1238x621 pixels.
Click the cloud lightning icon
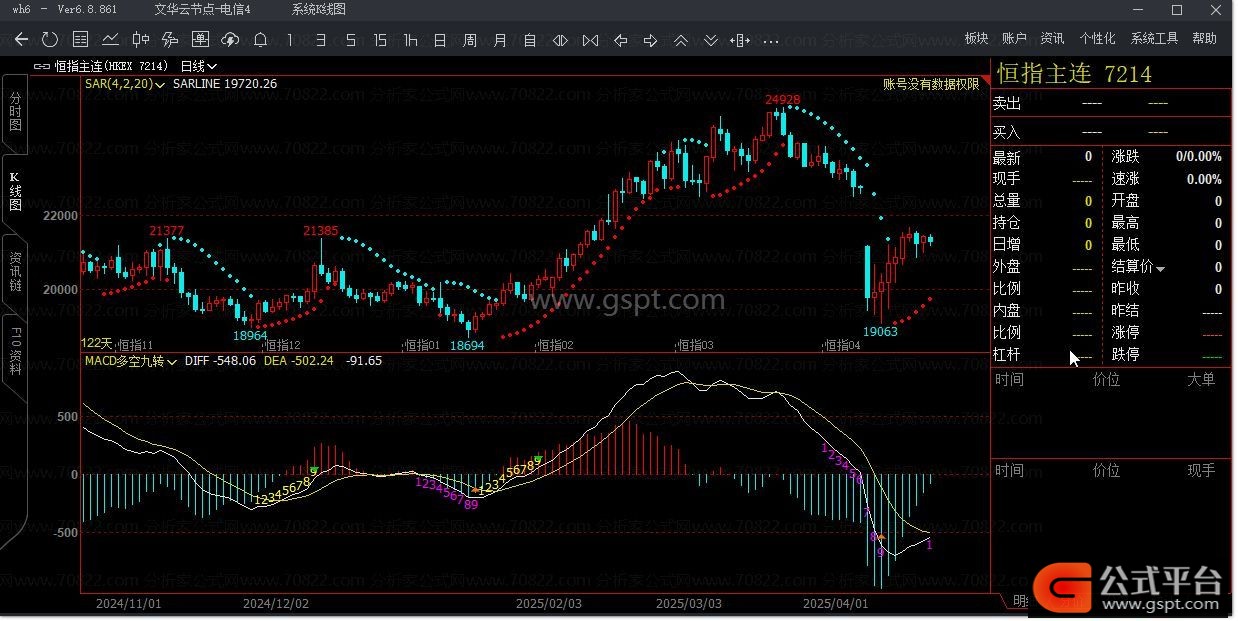[x=230, y=40]
